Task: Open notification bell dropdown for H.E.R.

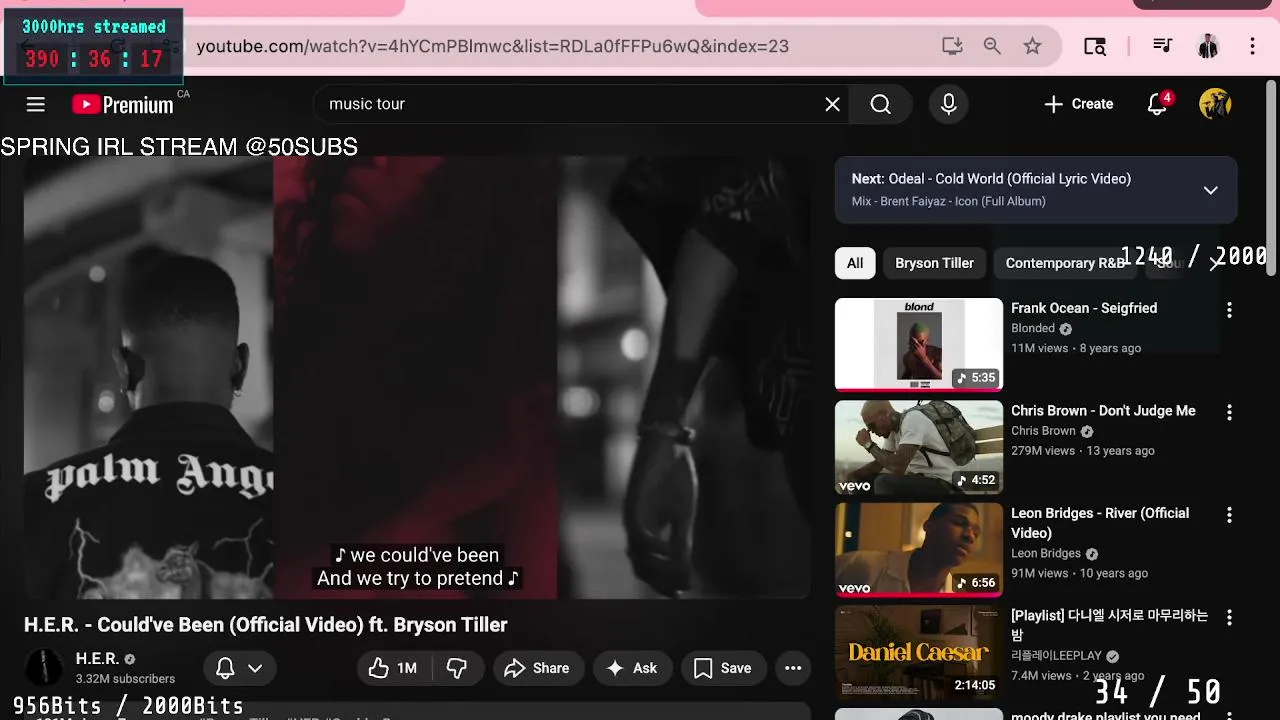Action: (x=239, y=668)
